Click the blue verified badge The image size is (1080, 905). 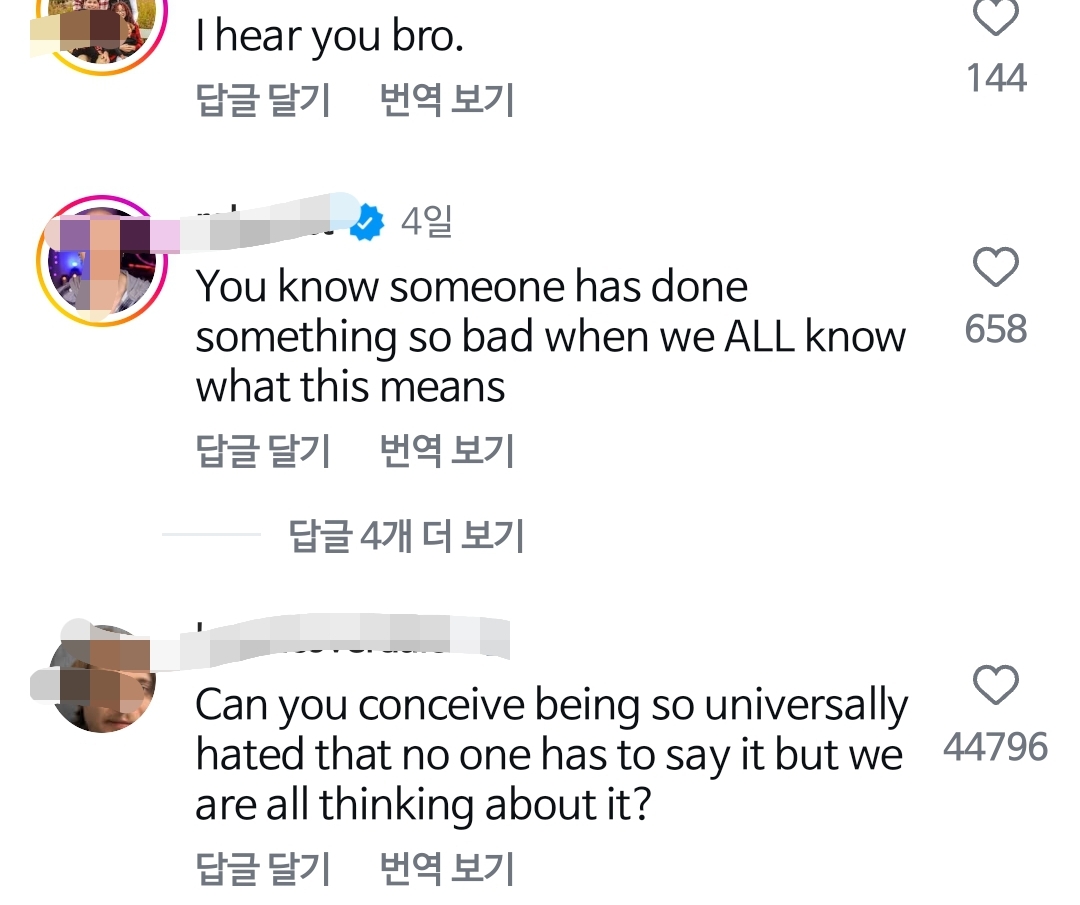tap(369, 223)
